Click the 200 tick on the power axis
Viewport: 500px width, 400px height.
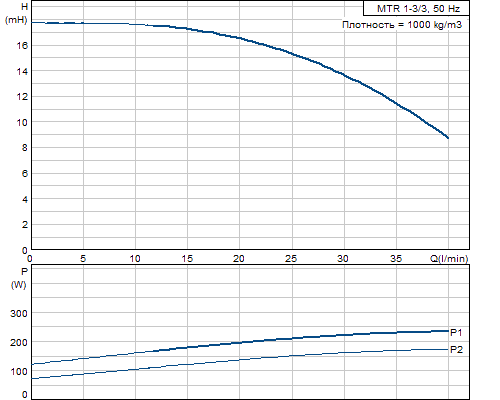[19, 342]
